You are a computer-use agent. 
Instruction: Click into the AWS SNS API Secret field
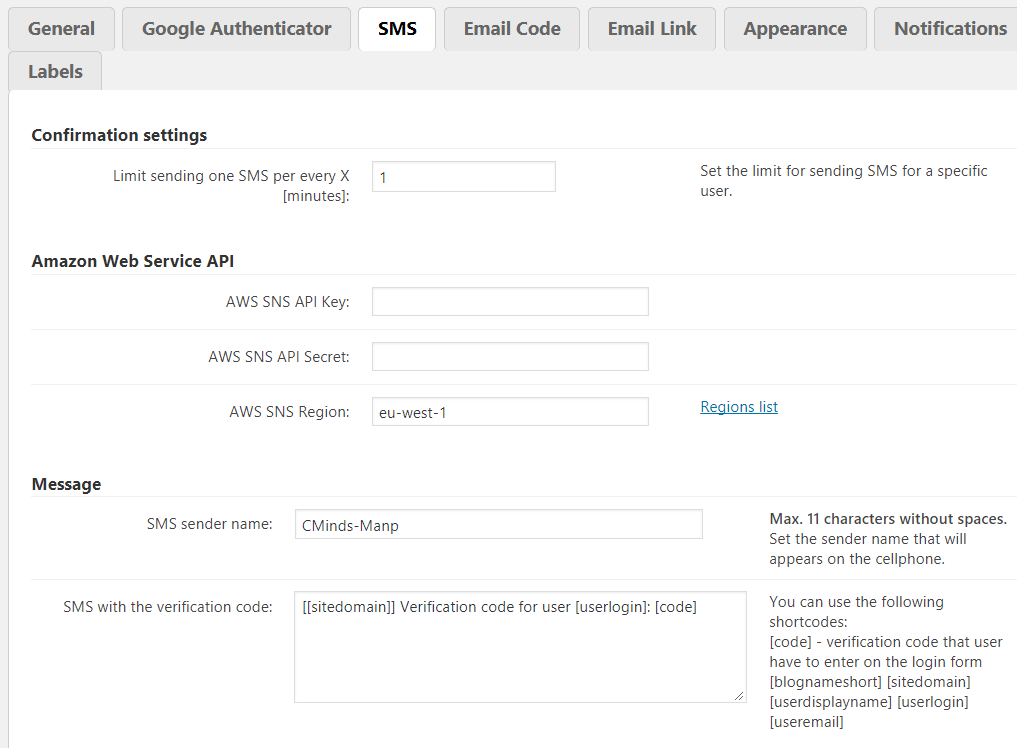[x=510, y=357]
